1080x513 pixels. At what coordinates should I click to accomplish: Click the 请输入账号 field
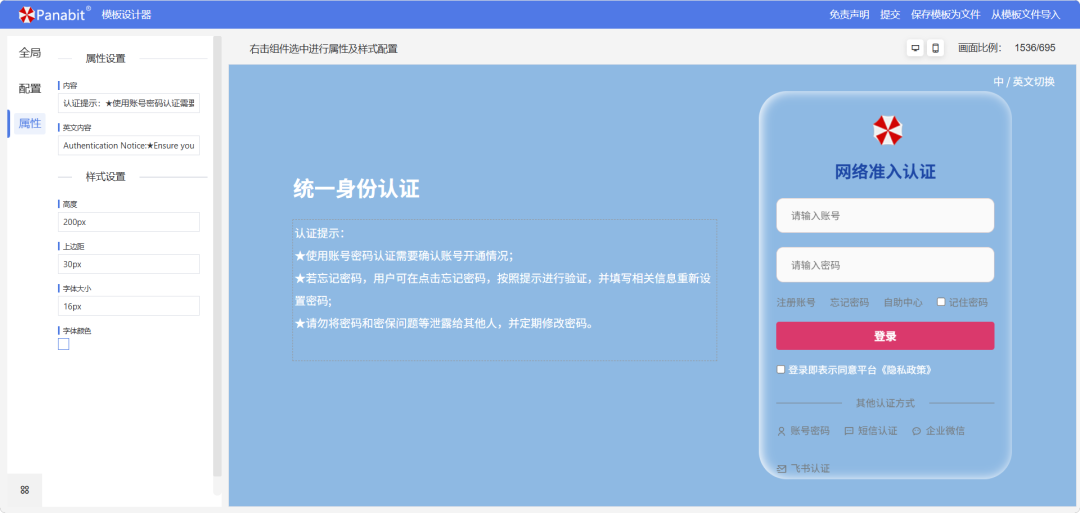[885, 216]
